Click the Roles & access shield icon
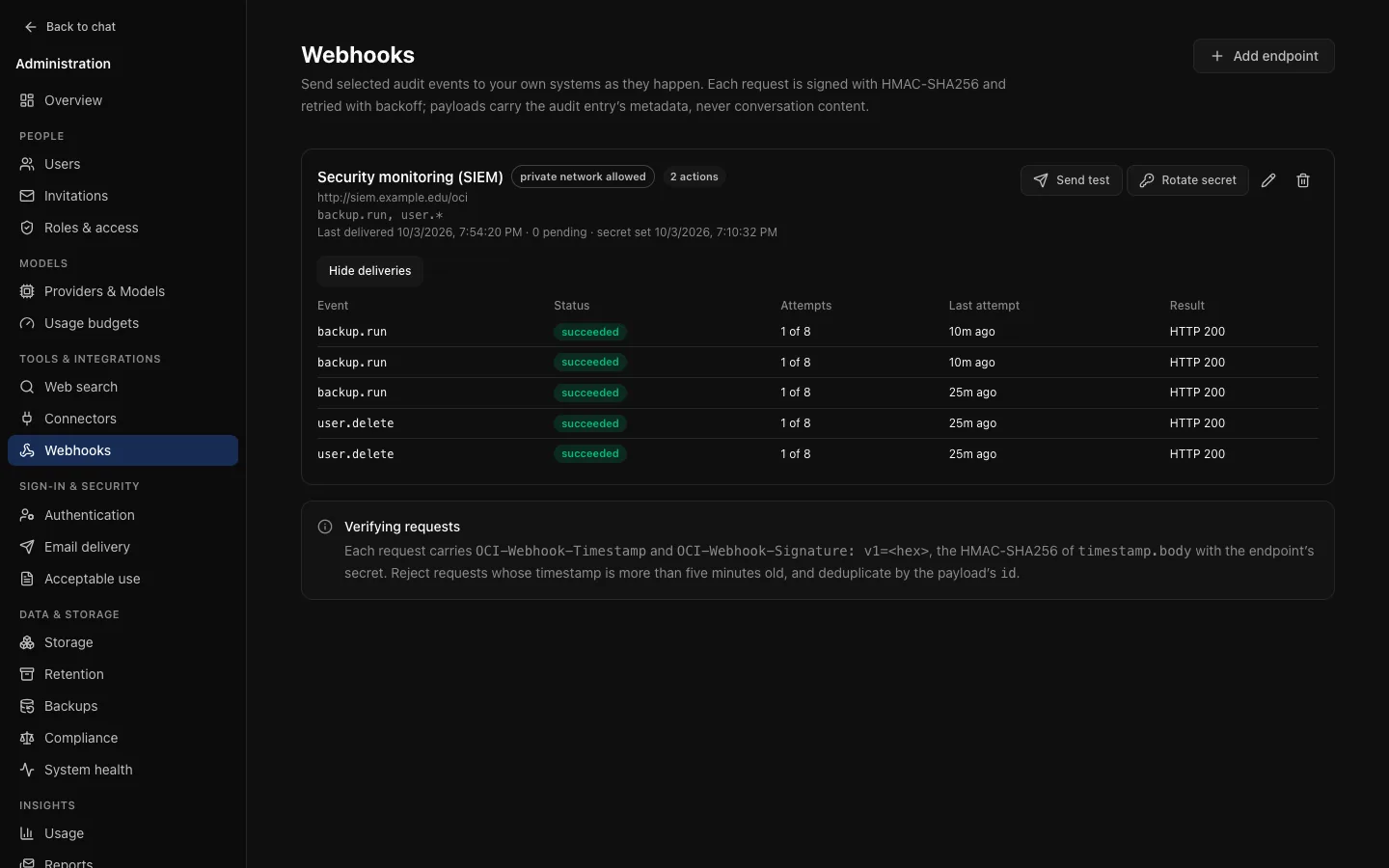Screen dimensions: 1389x868 [27, 228]
